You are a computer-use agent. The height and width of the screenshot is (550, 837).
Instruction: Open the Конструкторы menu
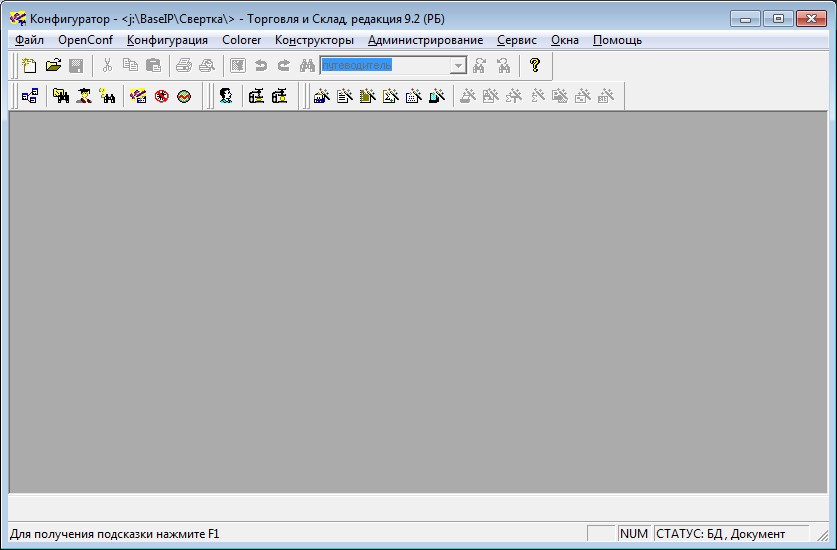(314, 40)
